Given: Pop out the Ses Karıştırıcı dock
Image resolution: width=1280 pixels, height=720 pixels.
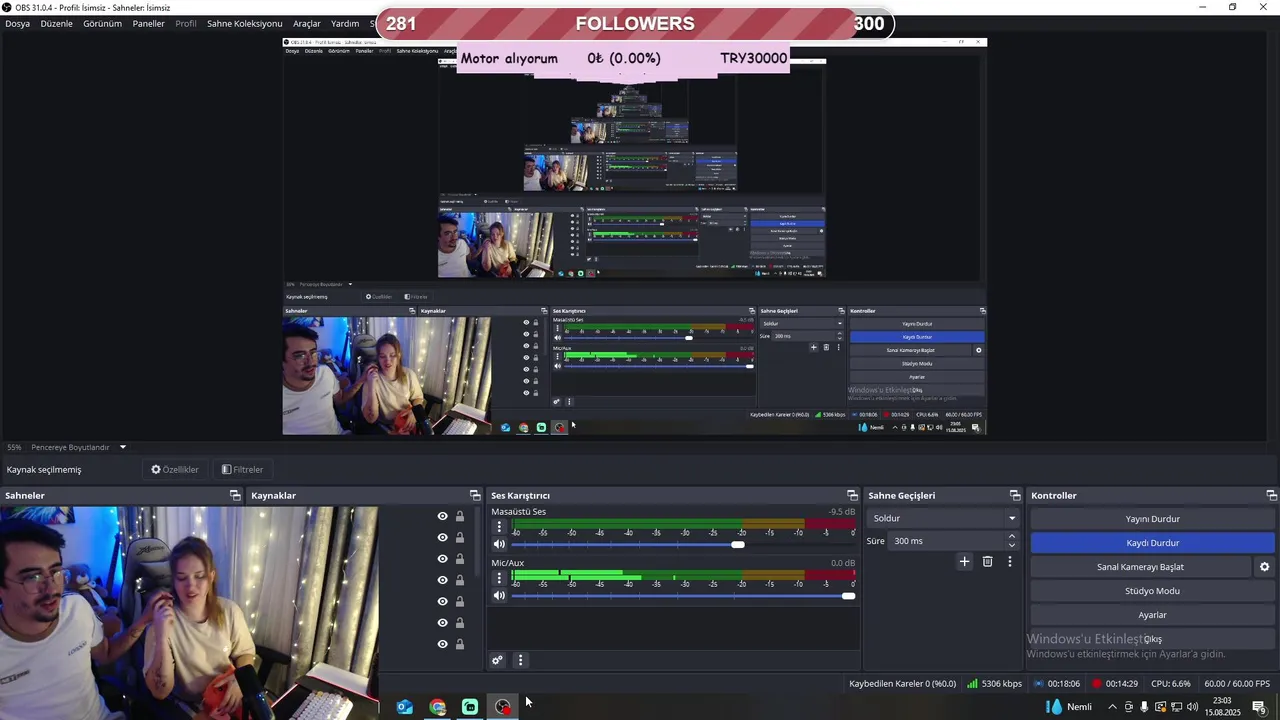Looking at the screenshot, I should point(852,495).
